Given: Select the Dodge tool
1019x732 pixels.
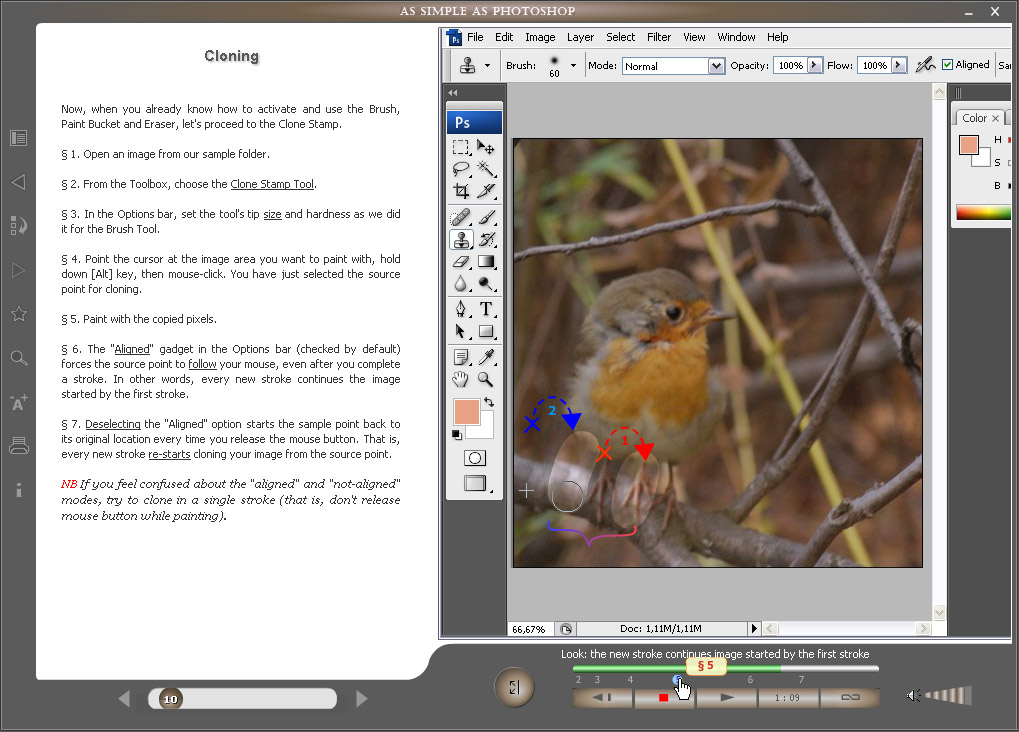Looking at the screenshot, I should pos(485,283).
